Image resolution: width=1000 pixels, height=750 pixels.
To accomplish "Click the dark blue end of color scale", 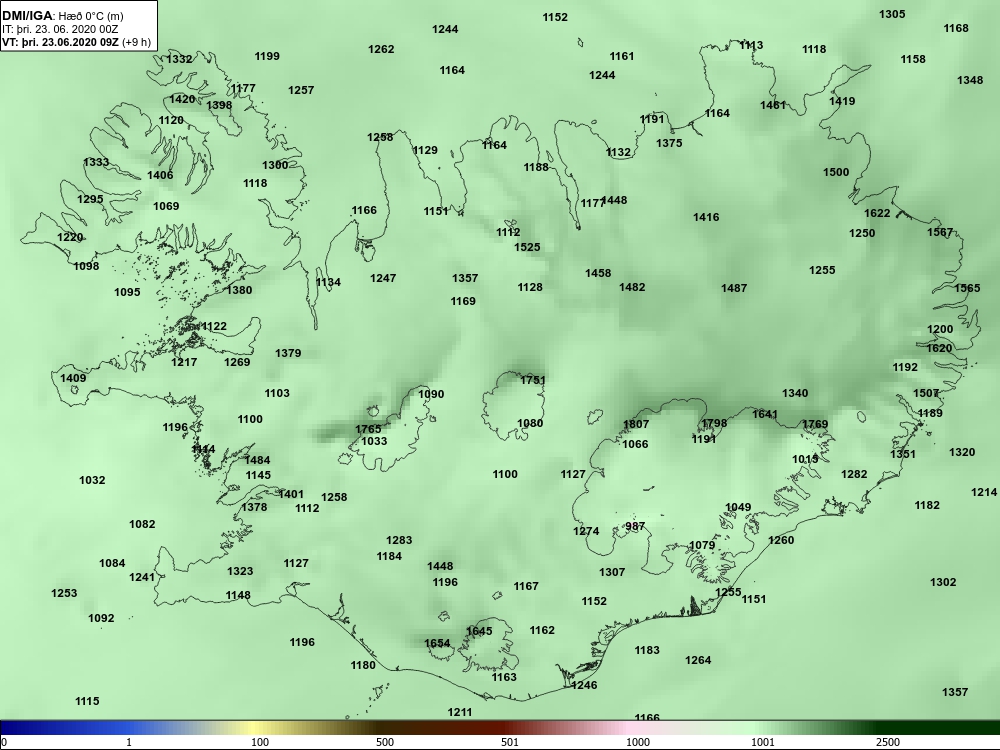I will click(x=13, y=728).
